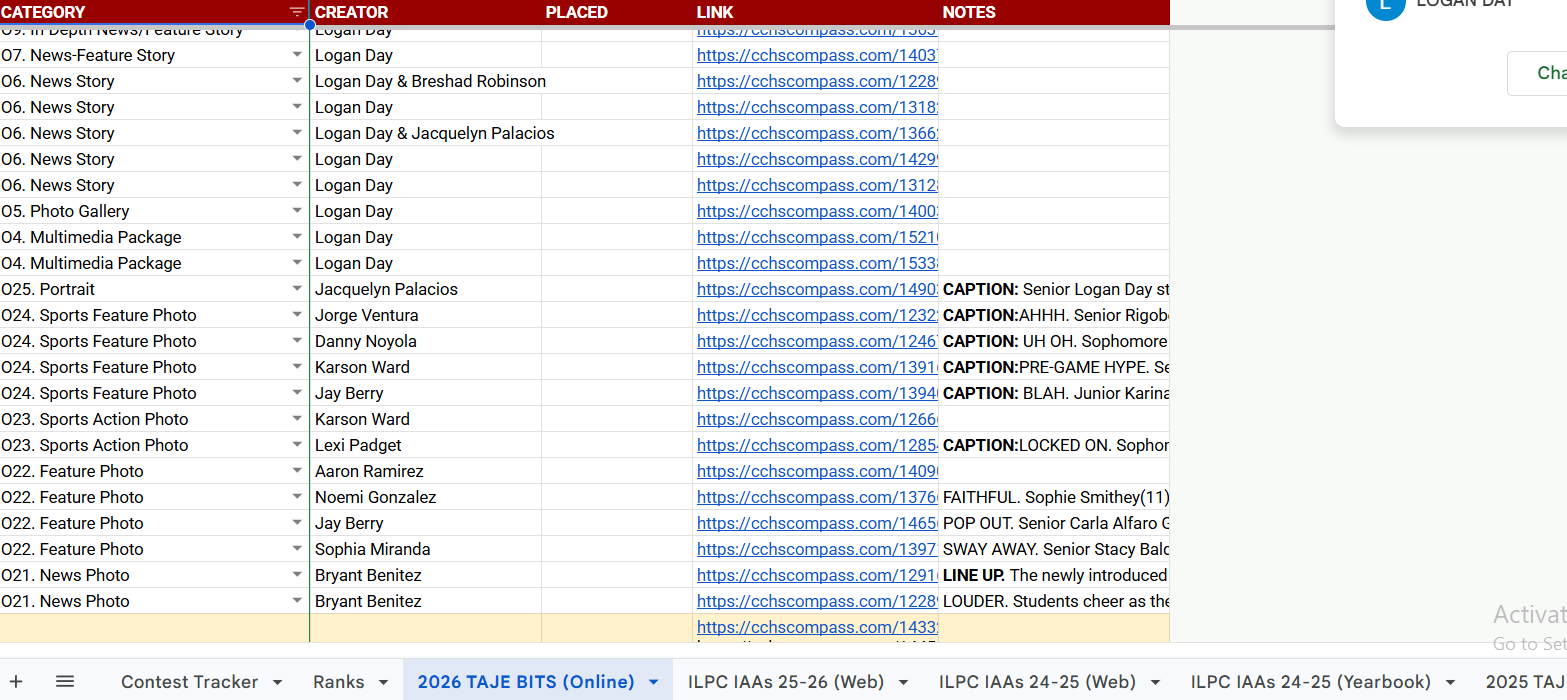
Task: Select the LINE UP caption notes cell
Action: 1054,575
